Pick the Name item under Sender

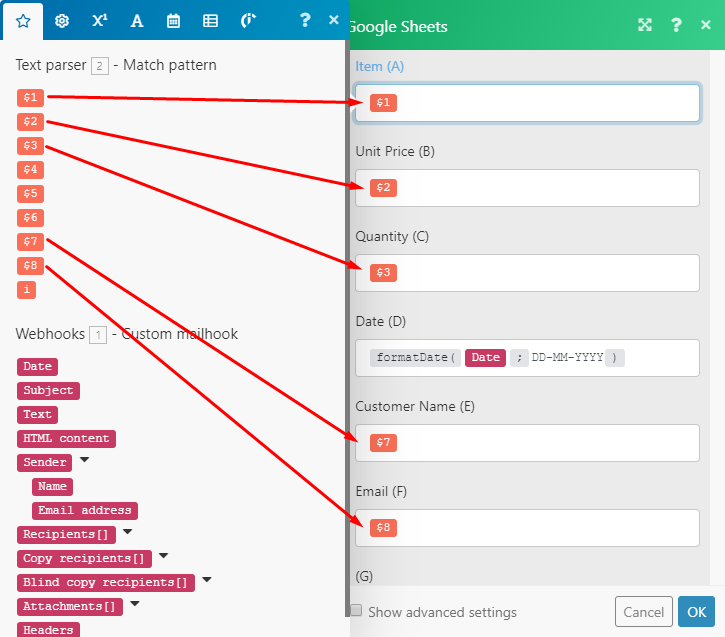52,487
